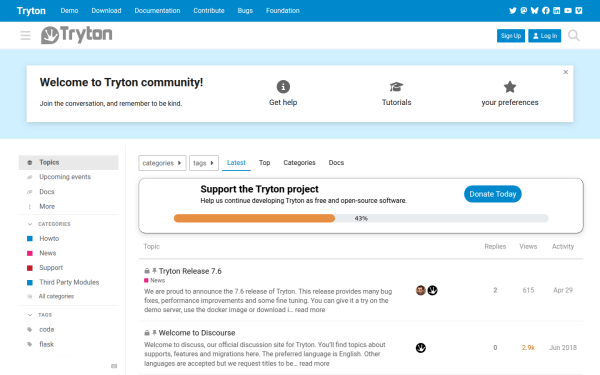Open Download in top navigation
The height and width of the screenshot is (375, 600).
[106, 11]
